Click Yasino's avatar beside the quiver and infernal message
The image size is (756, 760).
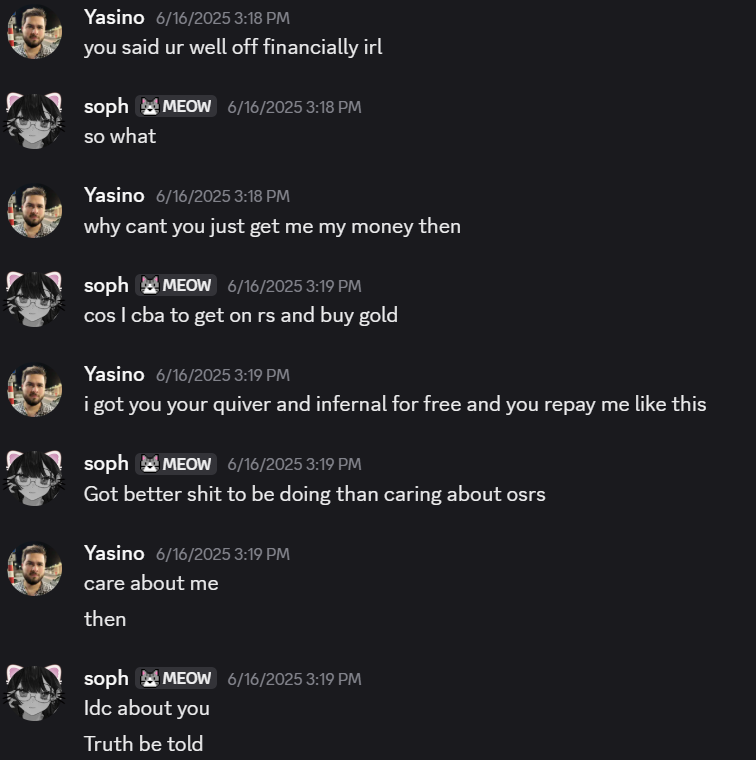(x=35, y=389)
